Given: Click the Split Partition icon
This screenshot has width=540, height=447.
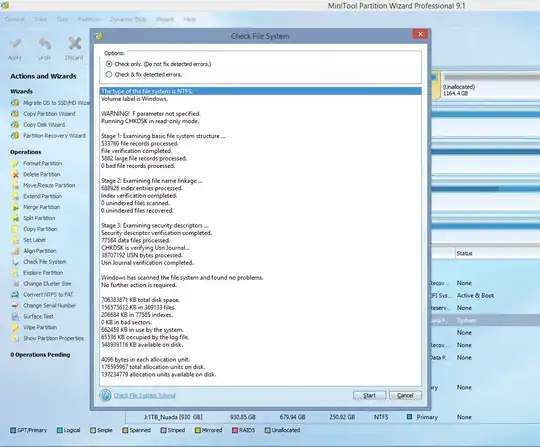Looking at the screenshot, I should point(15,218).
